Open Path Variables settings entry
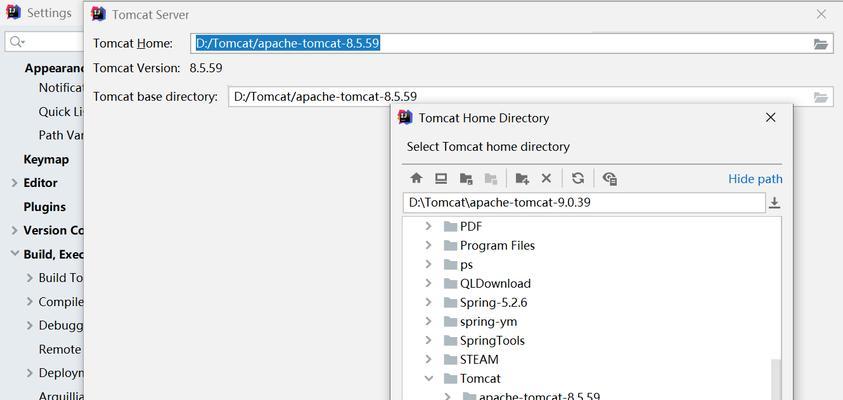Image resolution: width=843 pixels, height=400 pixels. pos(61,135)
